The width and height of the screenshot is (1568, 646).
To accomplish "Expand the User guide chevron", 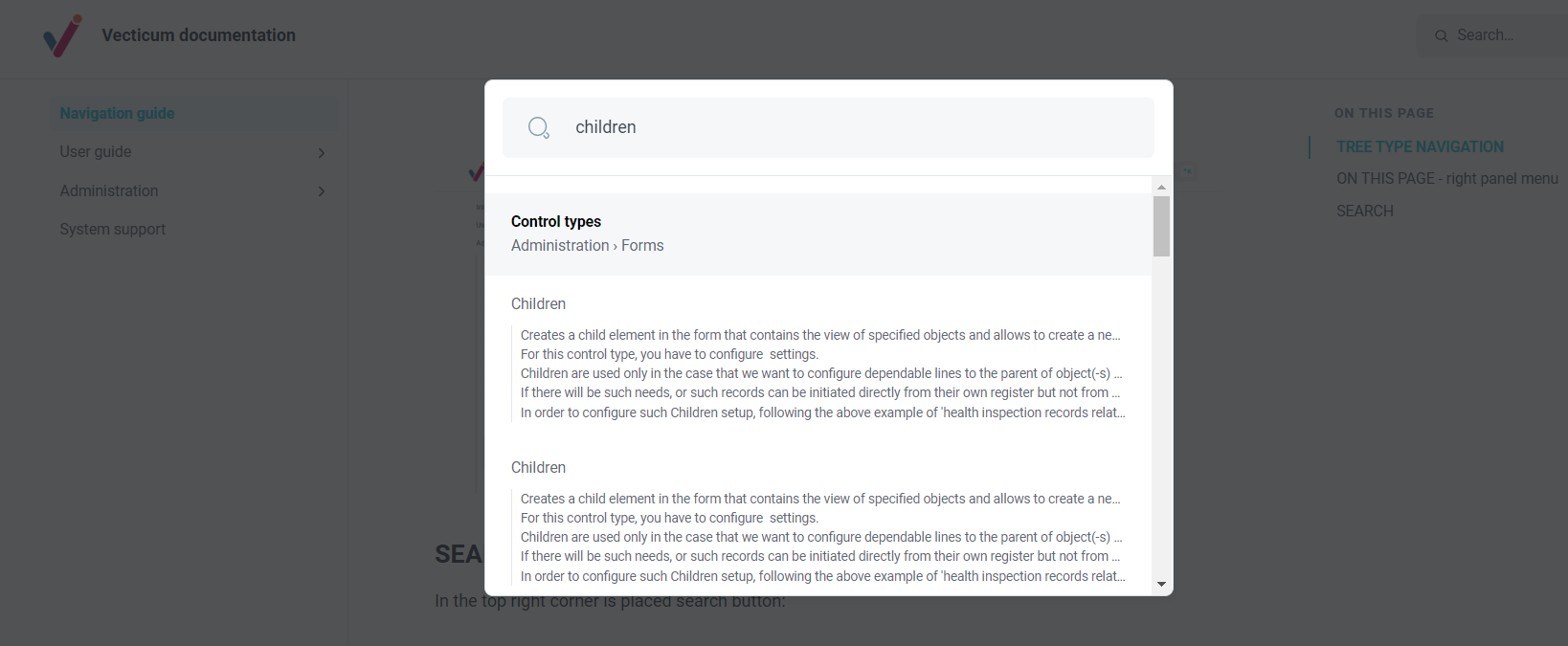I will pyautogui.click(x=322, y=153).
